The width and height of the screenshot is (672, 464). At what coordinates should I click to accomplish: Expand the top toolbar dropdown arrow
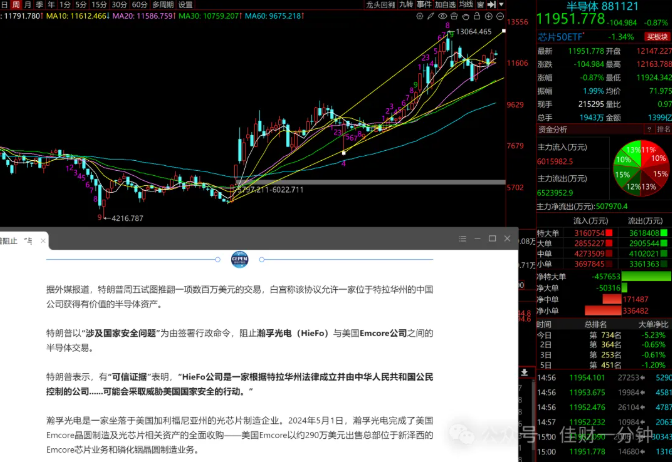pyautogui.click(x=501, y=4)
